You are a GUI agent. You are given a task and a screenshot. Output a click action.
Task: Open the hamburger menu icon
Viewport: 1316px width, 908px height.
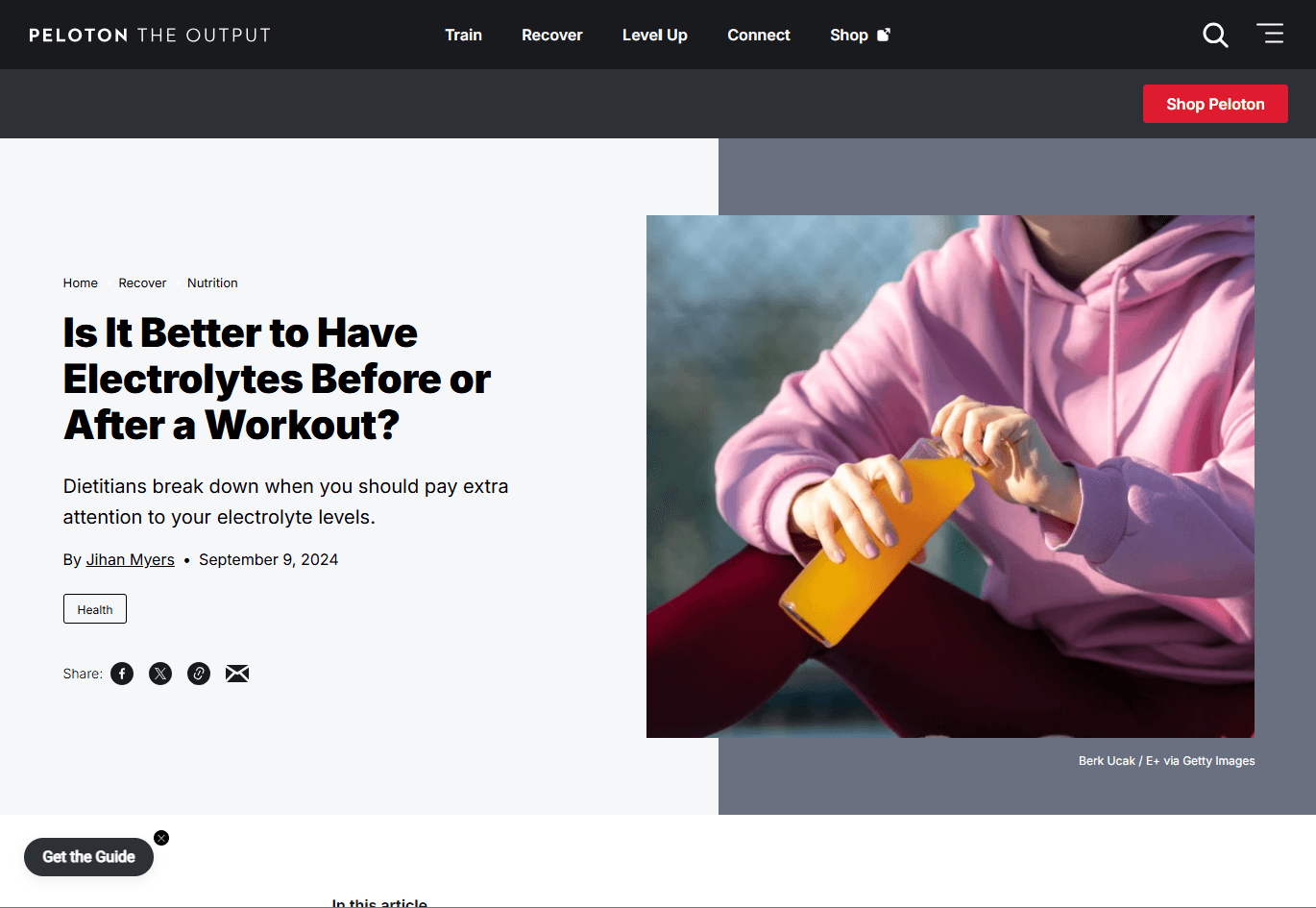coord(1270,34)
